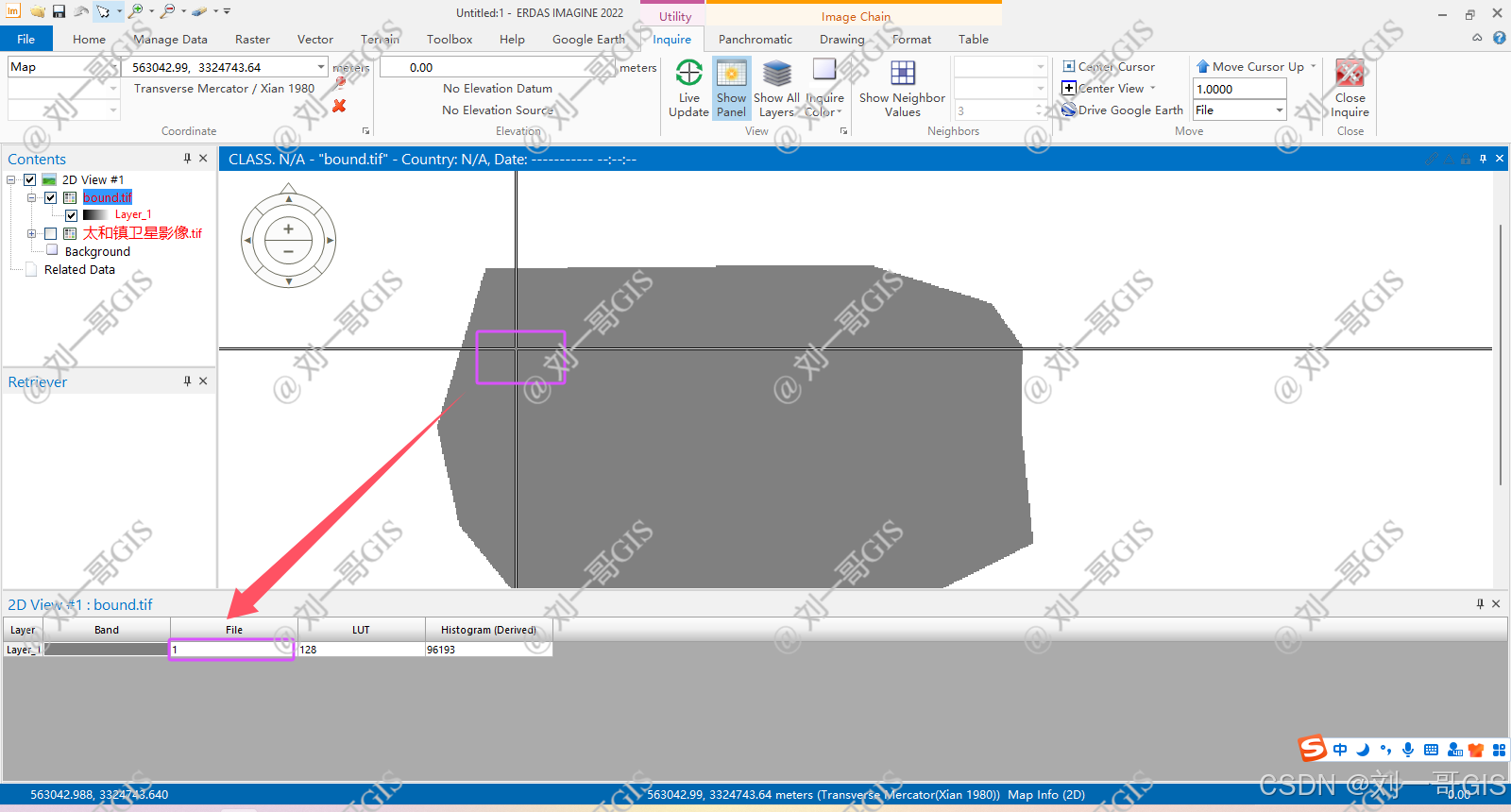
Task: Click the Layer_1 band color swatch in table
Action: (x=106, y=650)
